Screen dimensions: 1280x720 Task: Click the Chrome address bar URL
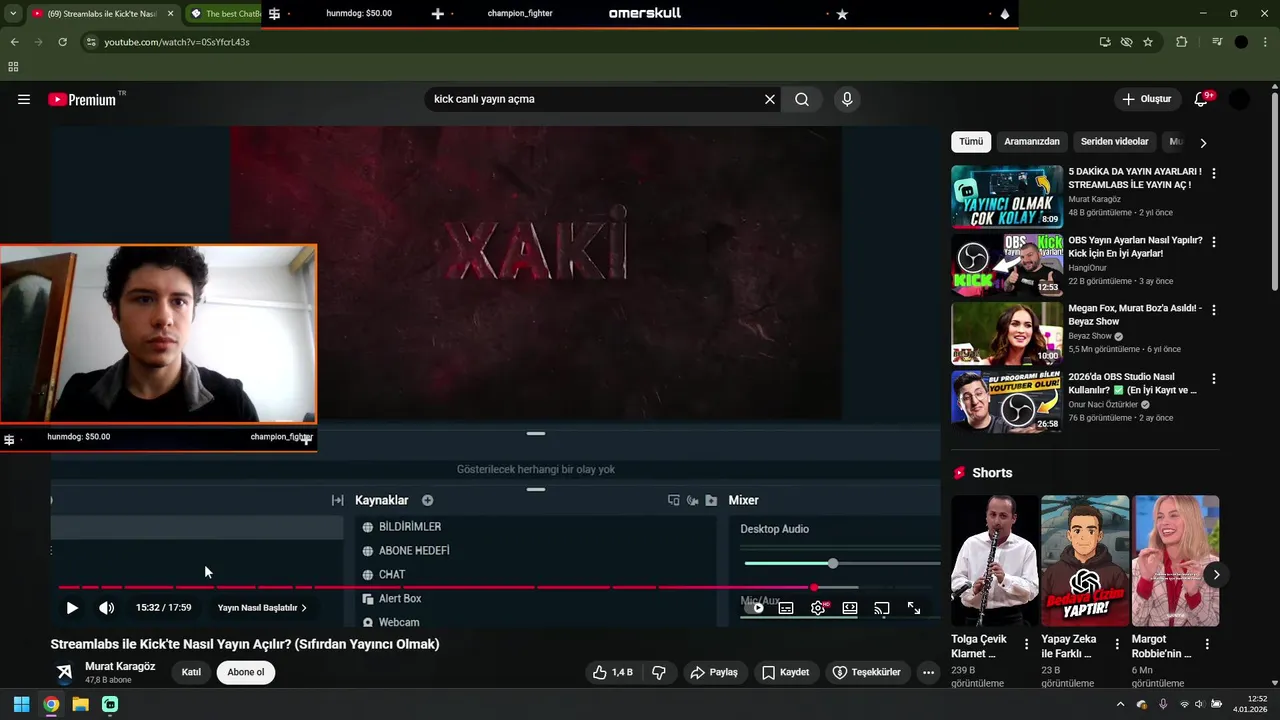[x=177, y=42]
